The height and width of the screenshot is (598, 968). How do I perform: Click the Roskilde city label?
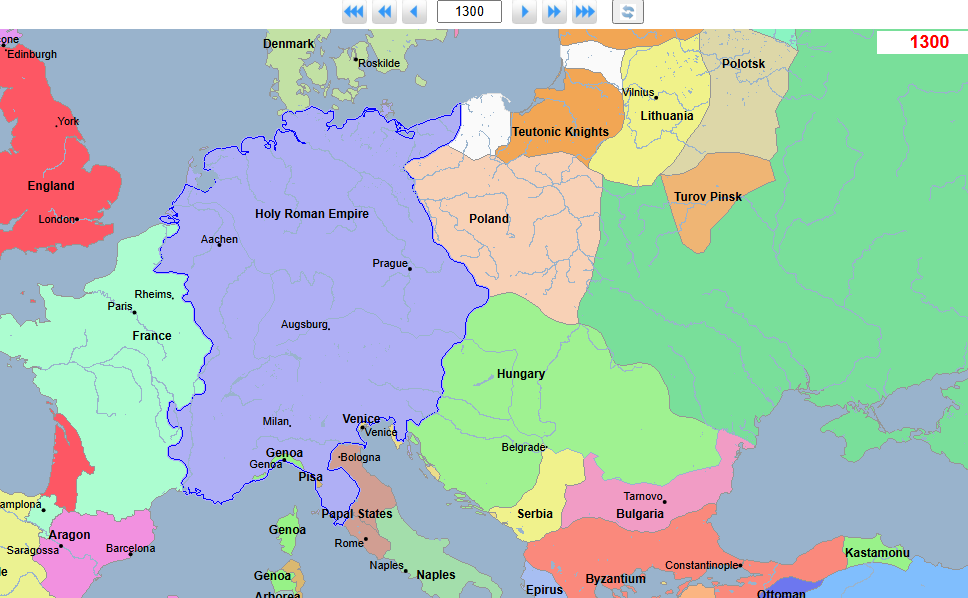point(379,64)
